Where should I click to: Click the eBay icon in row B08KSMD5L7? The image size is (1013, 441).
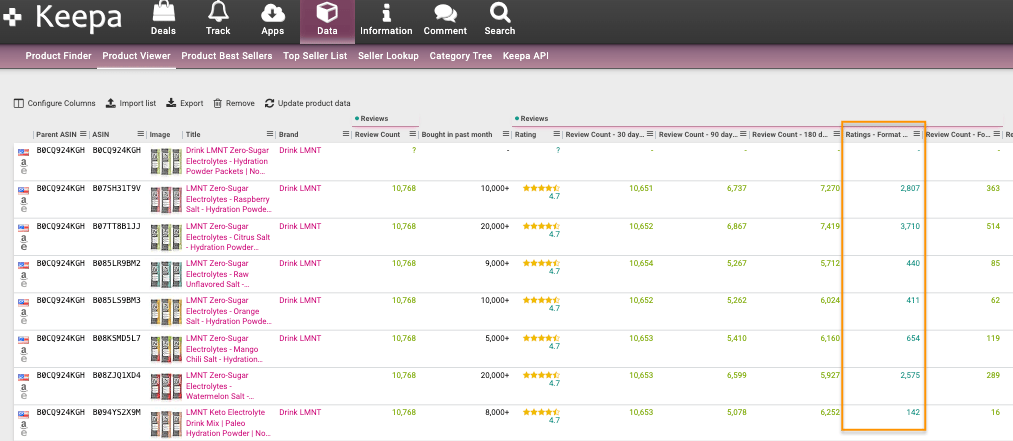pyautogui.click(x=24, y=358)
